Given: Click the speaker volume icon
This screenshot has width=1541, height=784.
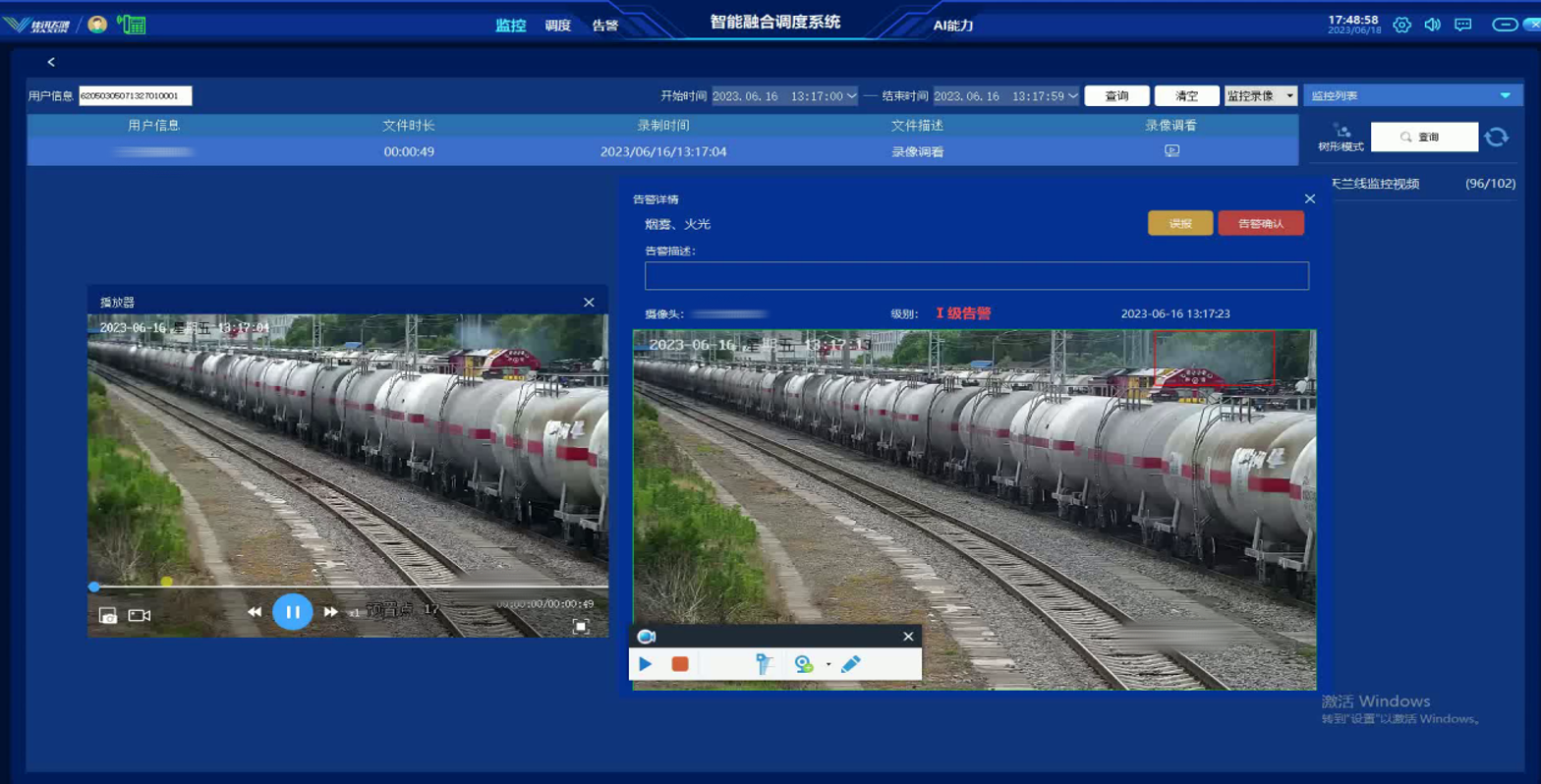Looking at the screenshot, I should pos(1432,25).
